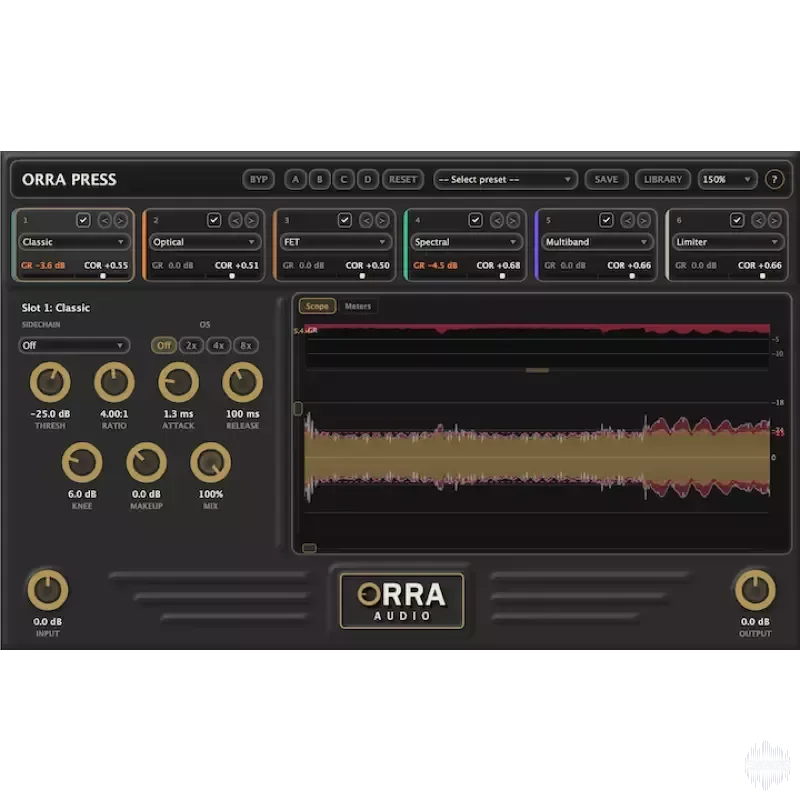Viewport: 800px width, 800px height.
Task: Click the ATTACK knob
Action: click(179, 382)
